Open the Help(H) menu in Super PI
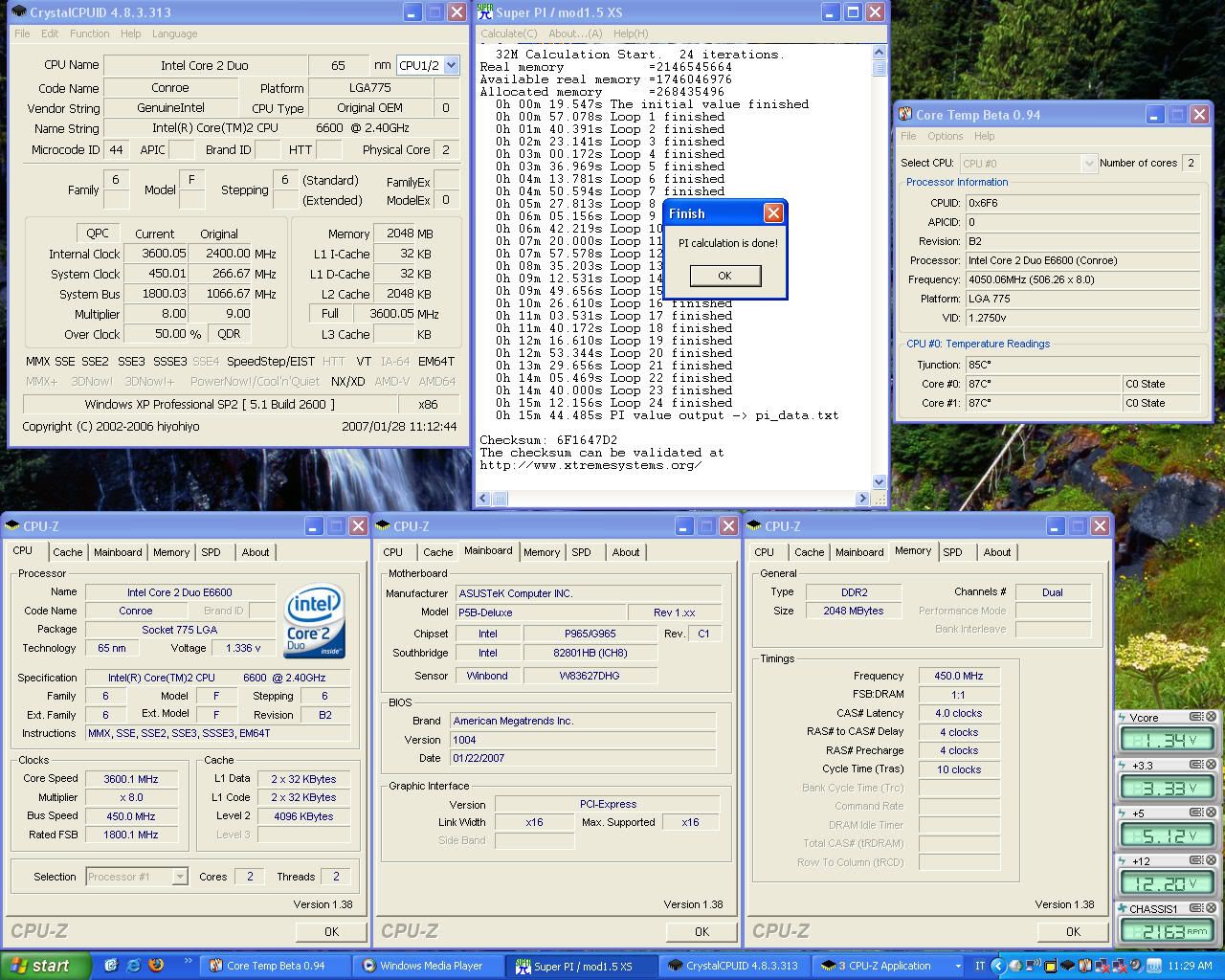Viewport: 1225px width, 980px height. point(630,33)
